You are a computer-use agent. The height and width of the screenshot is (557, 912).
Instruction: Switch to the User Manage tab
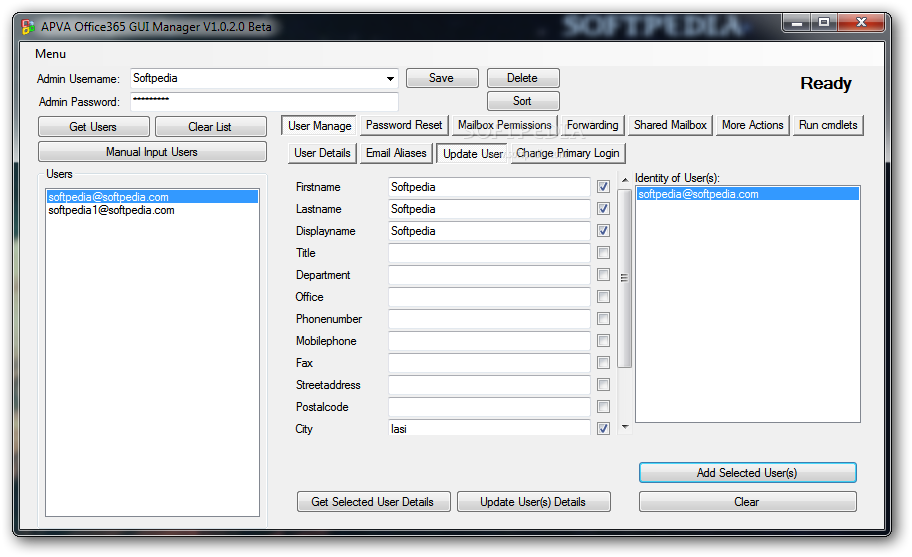(319, 126)
